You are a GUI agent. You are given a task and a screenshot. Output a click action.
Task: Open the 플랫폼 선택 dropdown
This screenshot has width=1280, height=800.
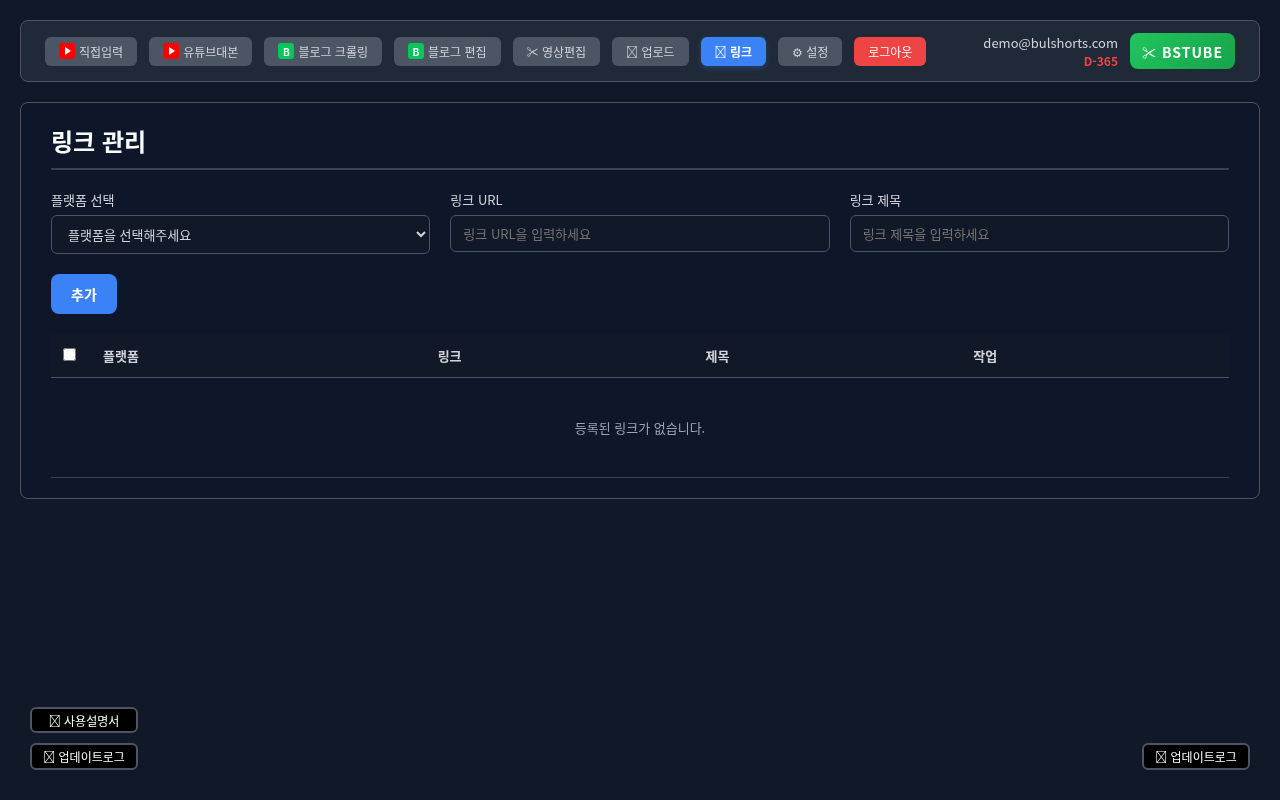coord(240,235)
